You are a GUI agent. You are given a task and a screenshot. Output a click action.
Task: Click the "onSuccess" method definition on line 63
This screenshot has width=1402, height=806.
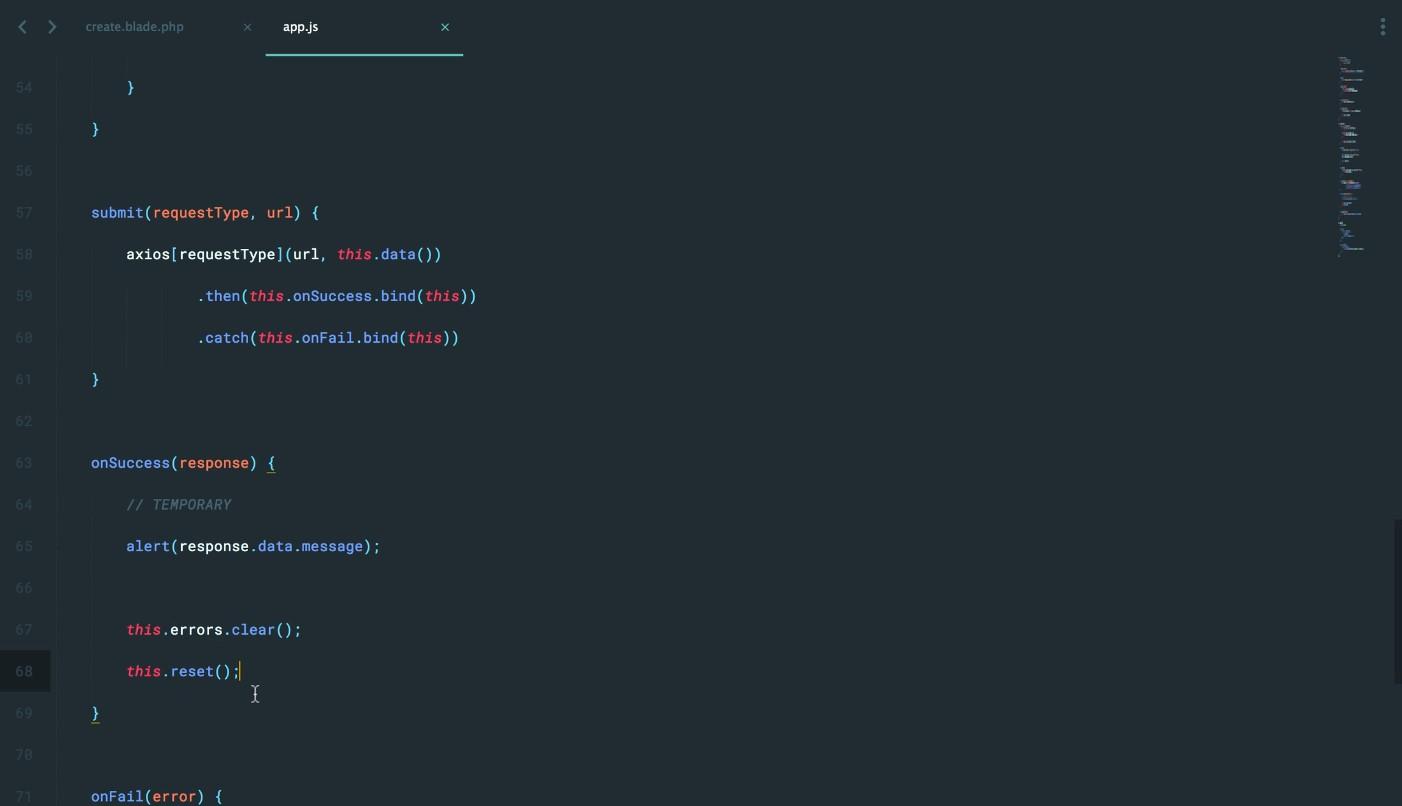[130, 463]
